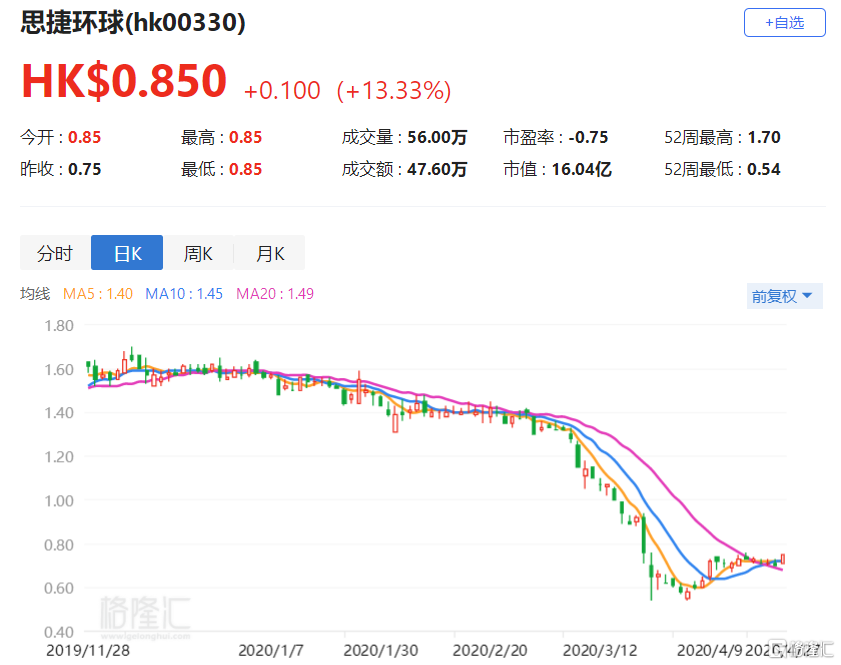The image size is (841, 665).
Task: Click the 市值 16.04亿 market cap figure
Action: click(x=582, y=169)
